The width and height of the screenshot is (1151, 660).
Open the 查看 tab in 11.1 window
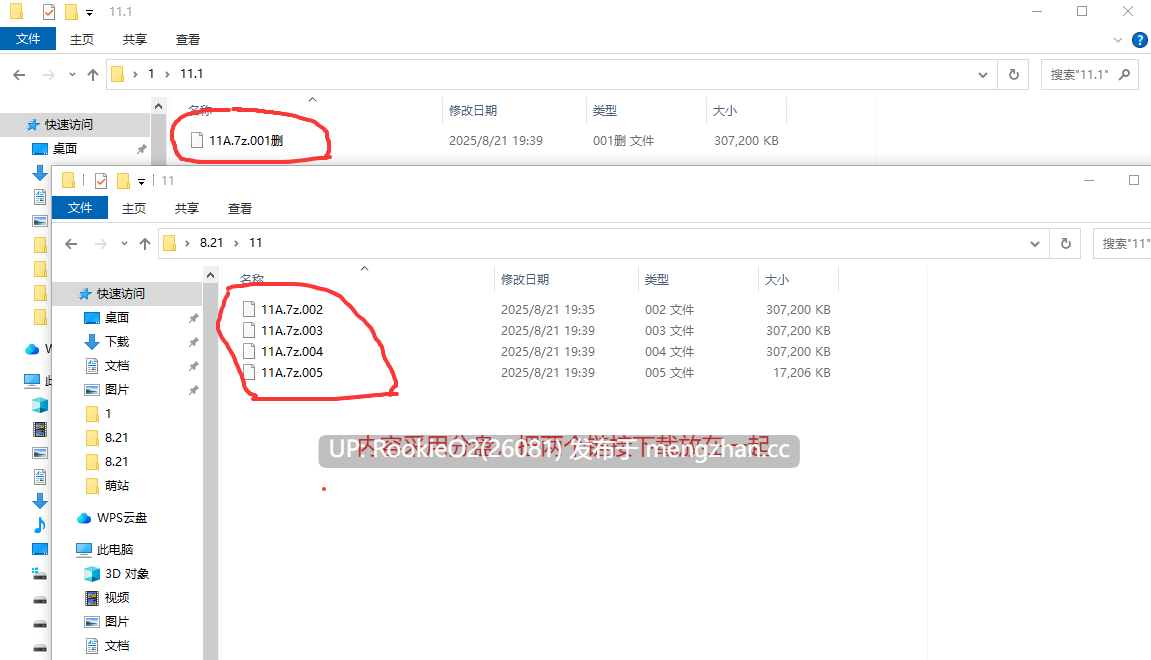coord(187,40)
